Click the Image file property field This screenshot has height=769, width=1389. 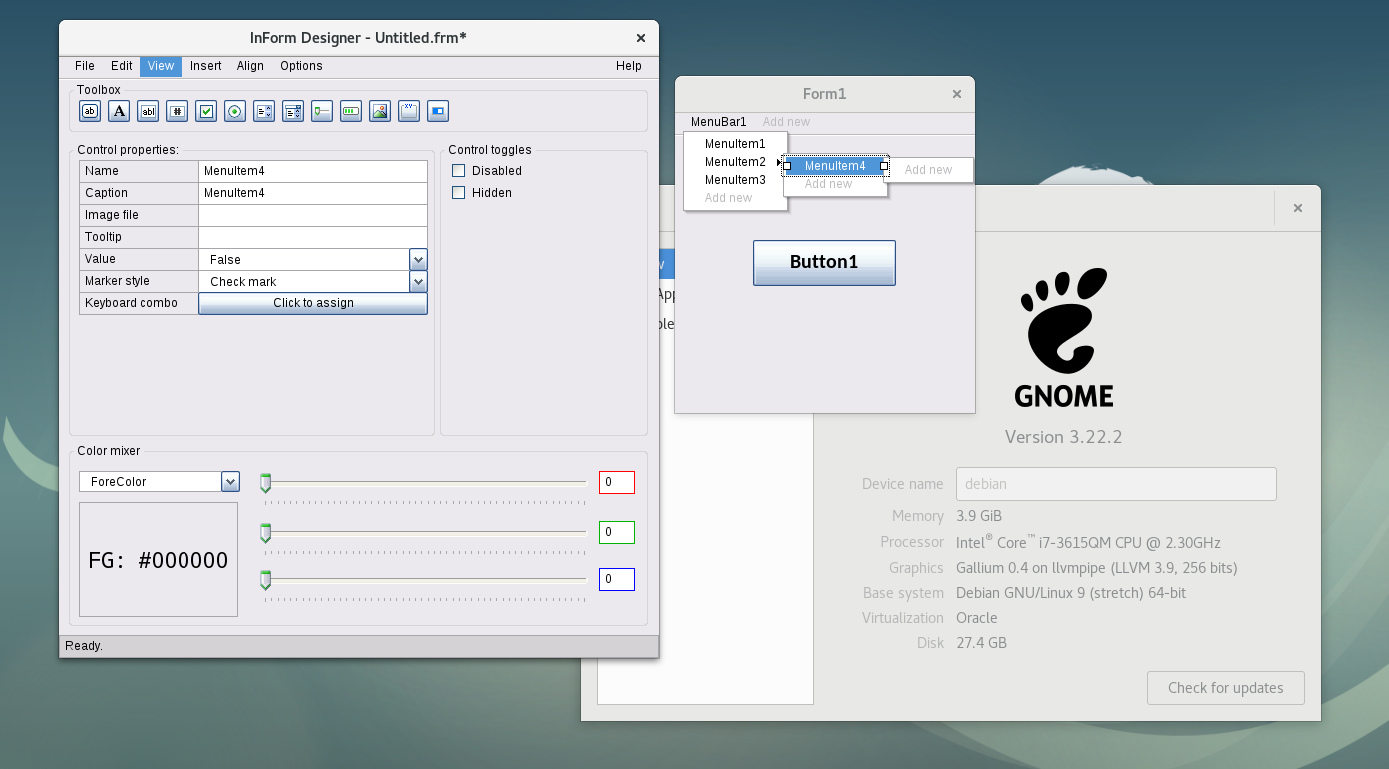tap(313, 215)
